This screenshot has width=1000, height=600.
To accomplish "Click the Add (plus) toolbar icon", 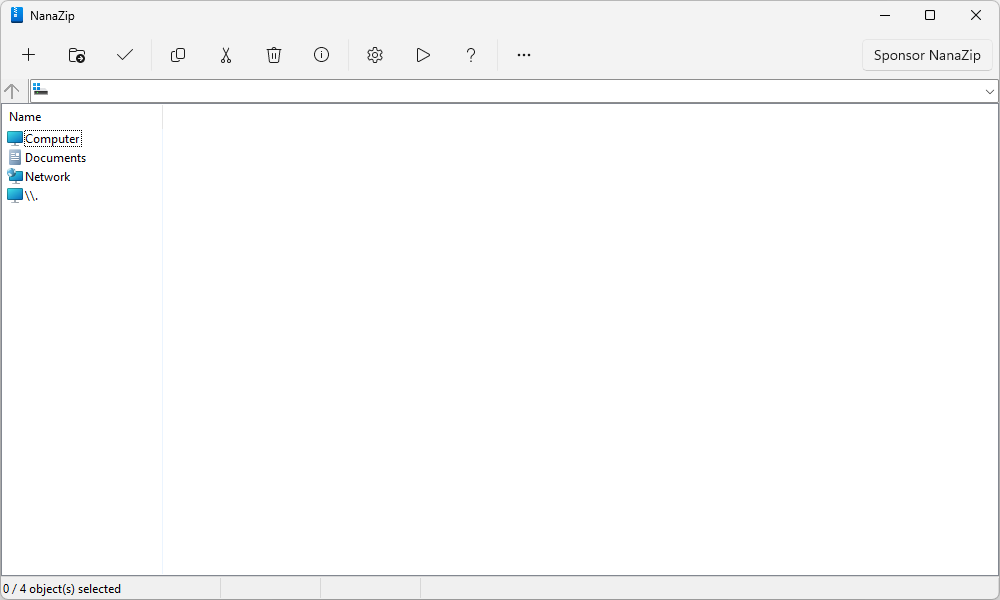I will [29, 55].
